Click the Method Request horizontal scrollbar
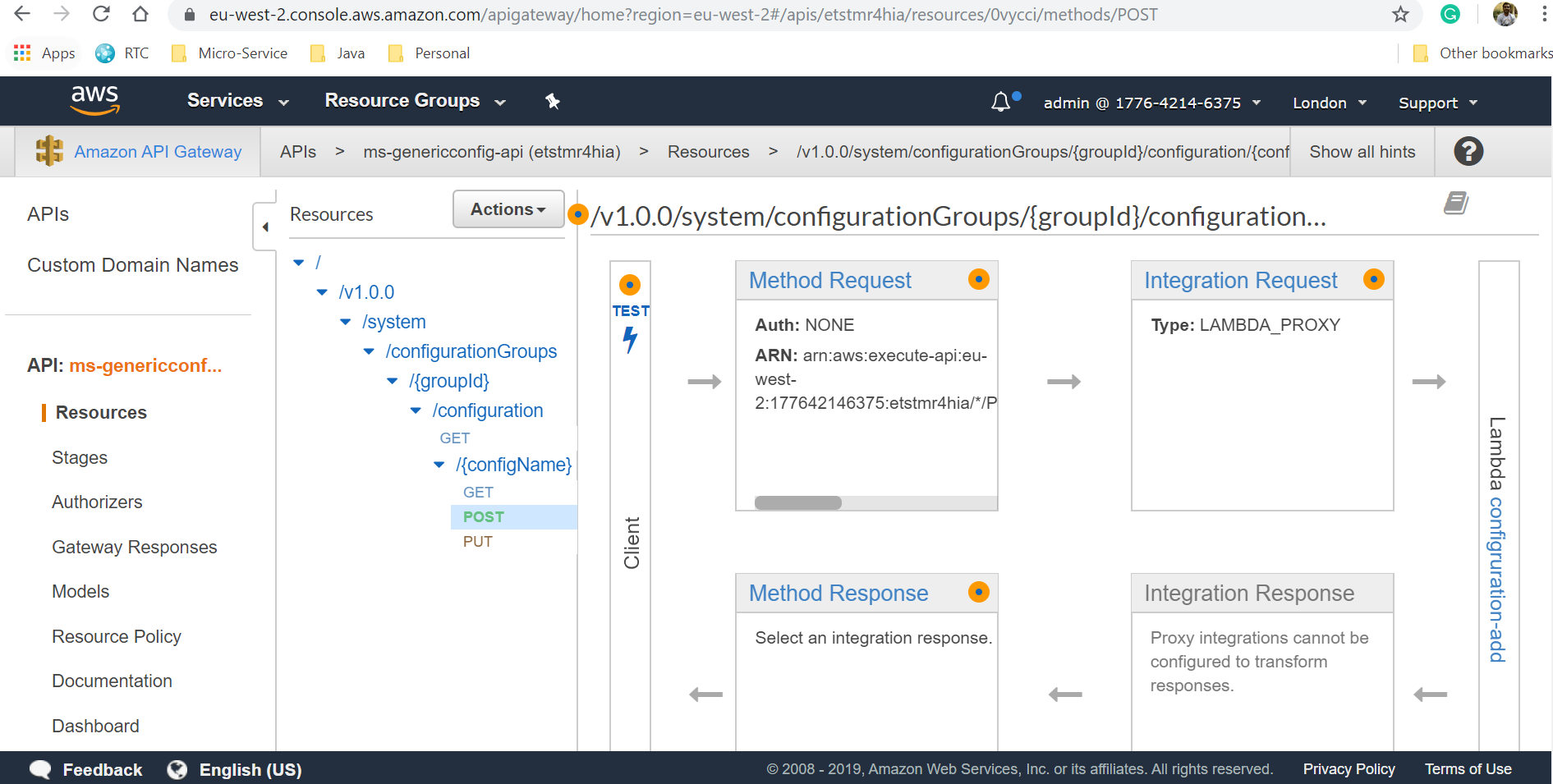 tap(797, 502)
